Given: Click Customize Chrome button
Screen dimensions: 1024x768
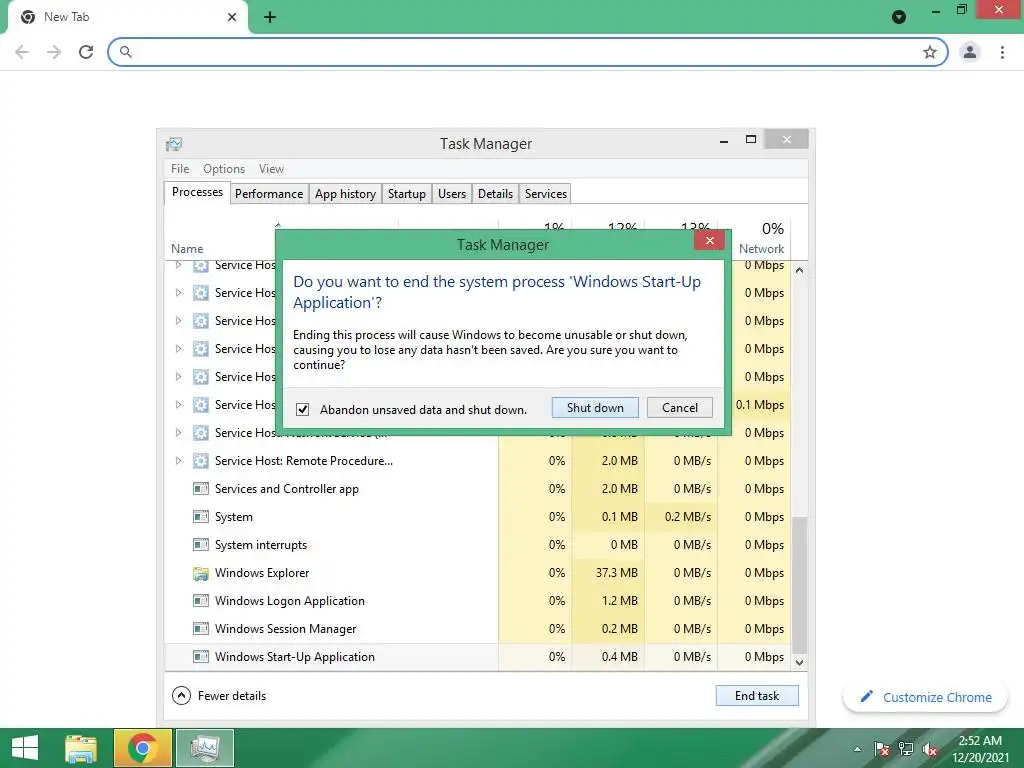Looking at the screenshot, I should pyautogui.click(x=926, y=697).
